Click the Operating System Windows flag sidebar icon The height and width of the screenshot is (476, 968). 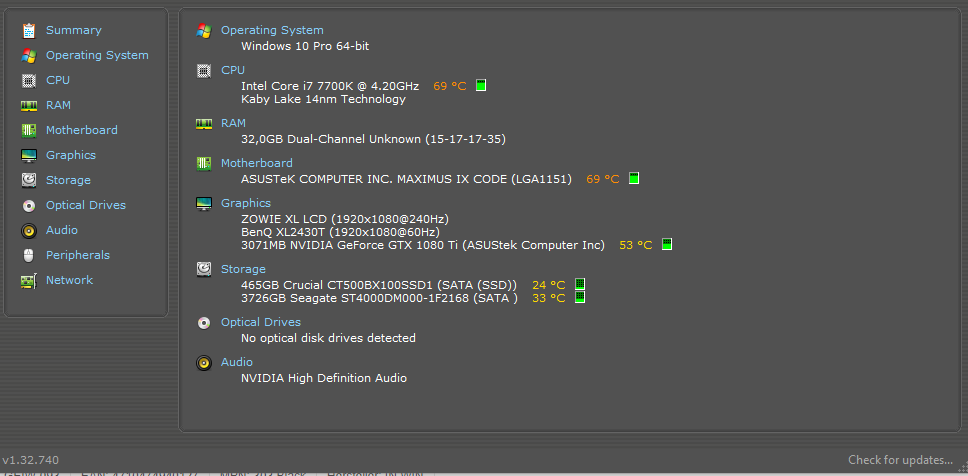pos(28,56)
